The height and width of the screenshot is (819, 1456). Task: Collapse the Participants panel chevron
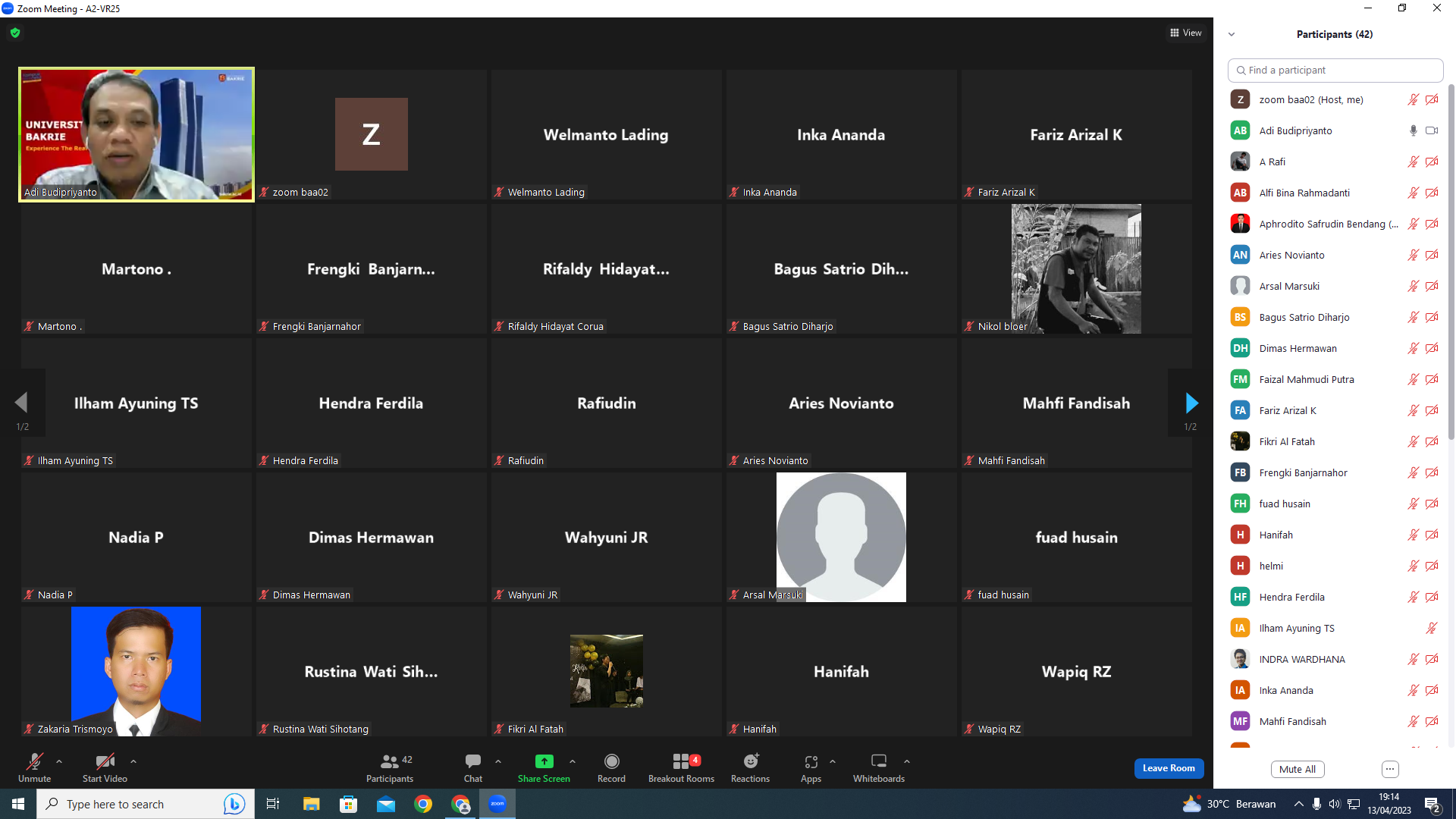pos(1232,34)
